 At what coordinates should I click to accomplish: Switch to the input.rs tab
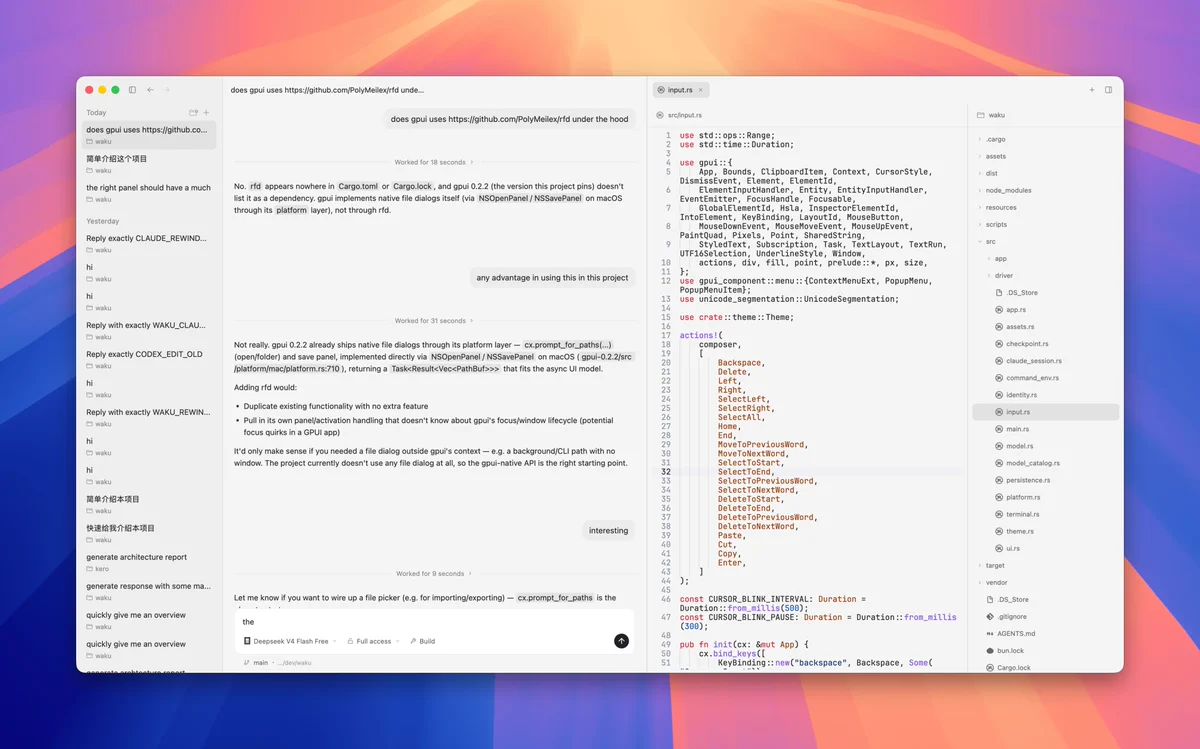tap(681, 90)
